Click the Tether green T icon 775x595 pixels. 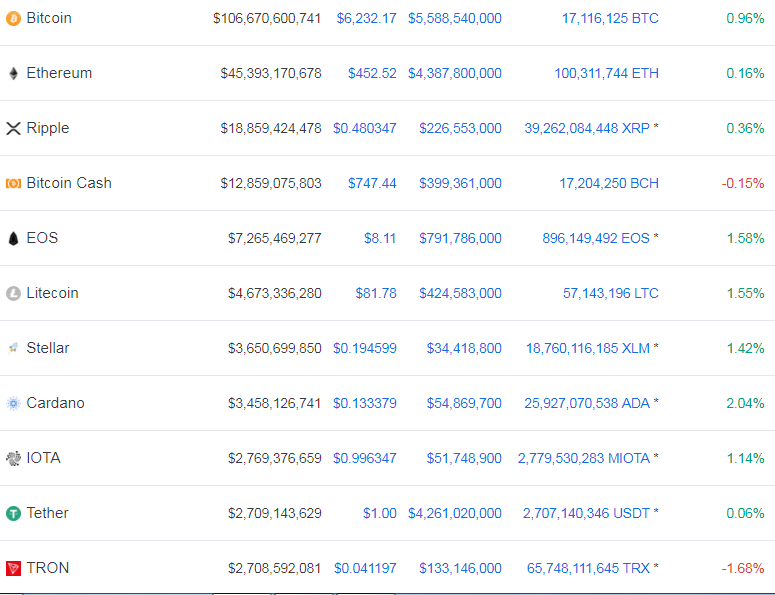point(13,513)
